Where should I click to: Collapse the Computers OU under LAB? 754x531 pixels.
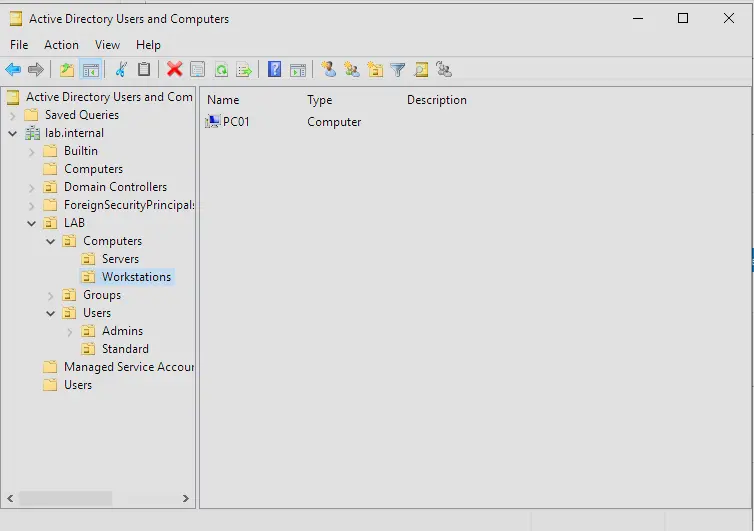[x=50, y=241]
